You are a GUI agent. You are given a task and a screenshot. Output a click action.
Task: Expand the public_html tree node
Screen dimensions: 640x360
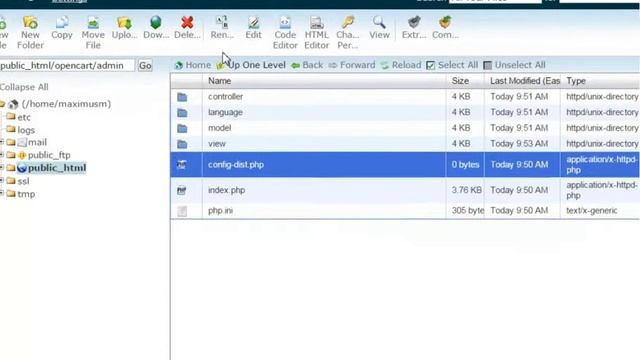point(2,168)
